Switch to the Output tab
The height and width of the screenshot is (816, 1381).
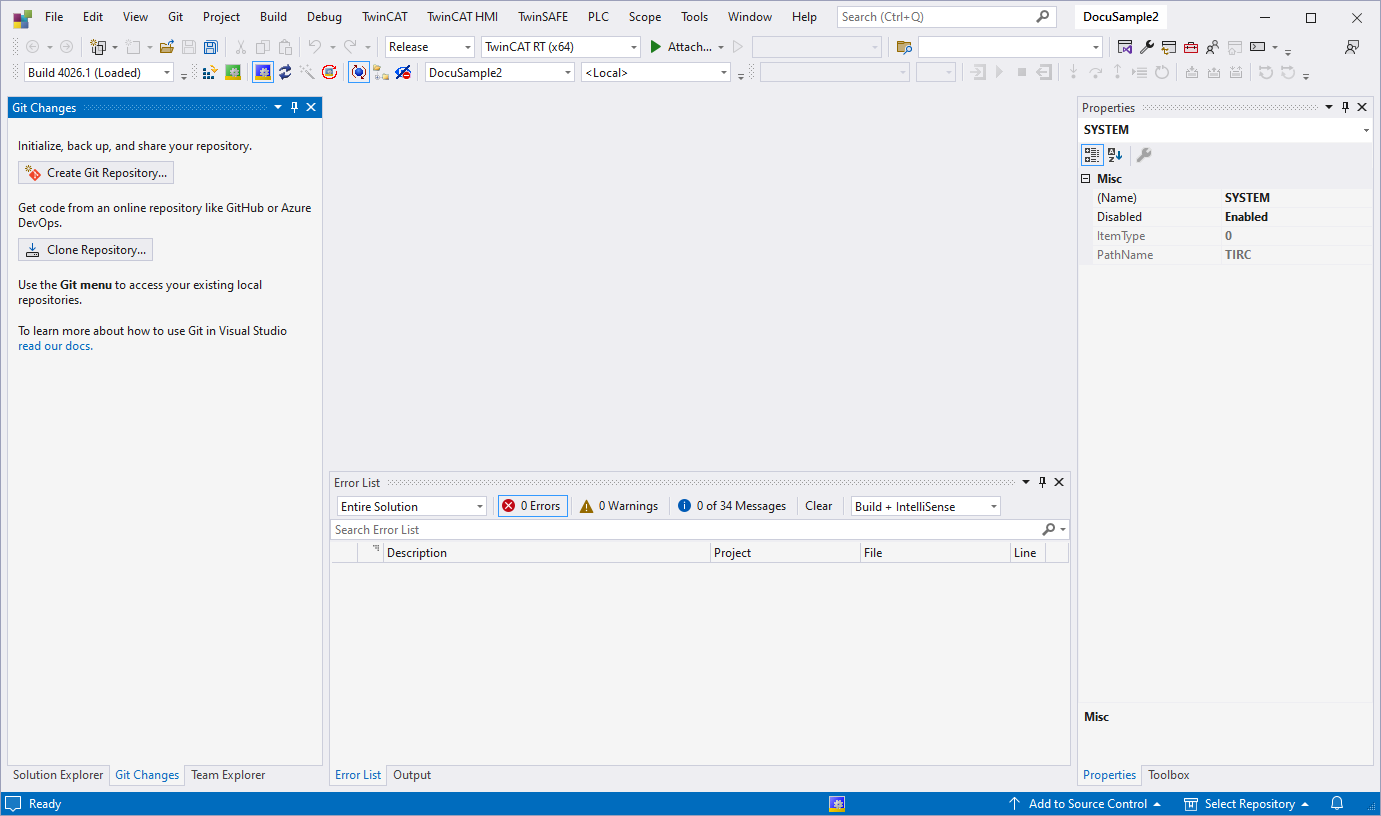click(x=412, y=775)
